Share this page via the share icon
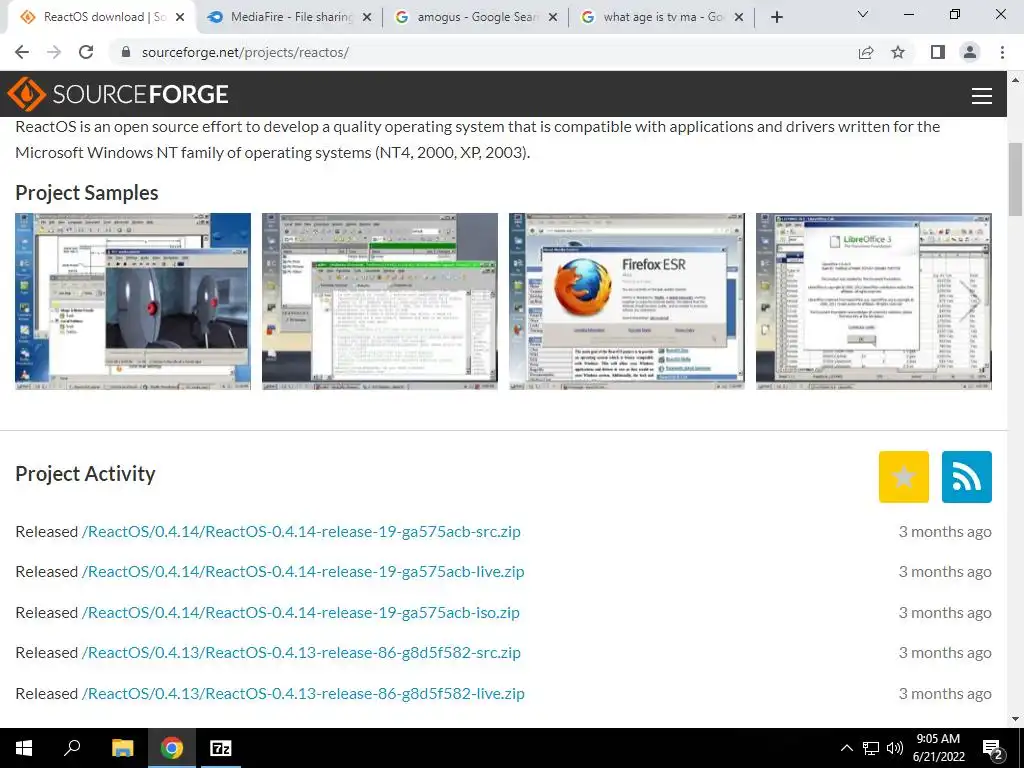This screenshot has width=1024, height=768. [x=866, y=52]
